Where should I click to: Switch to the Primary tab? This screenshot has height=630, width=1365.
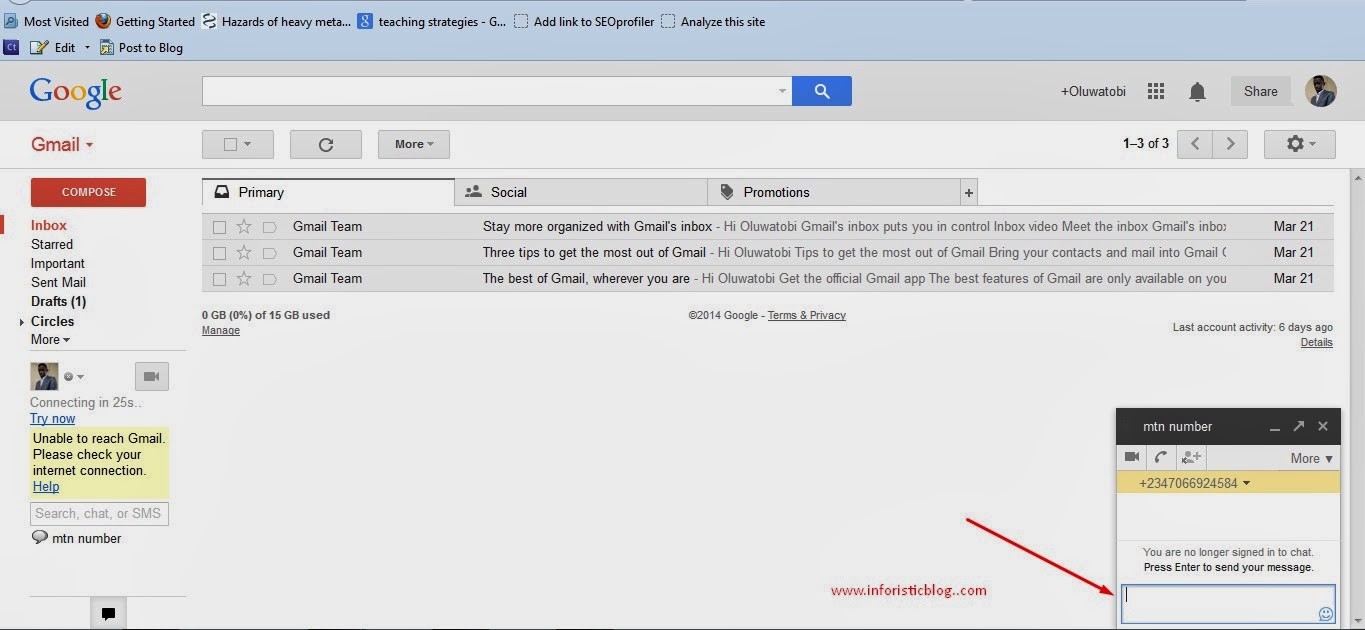pyautogui.click(x=328, y=192)
